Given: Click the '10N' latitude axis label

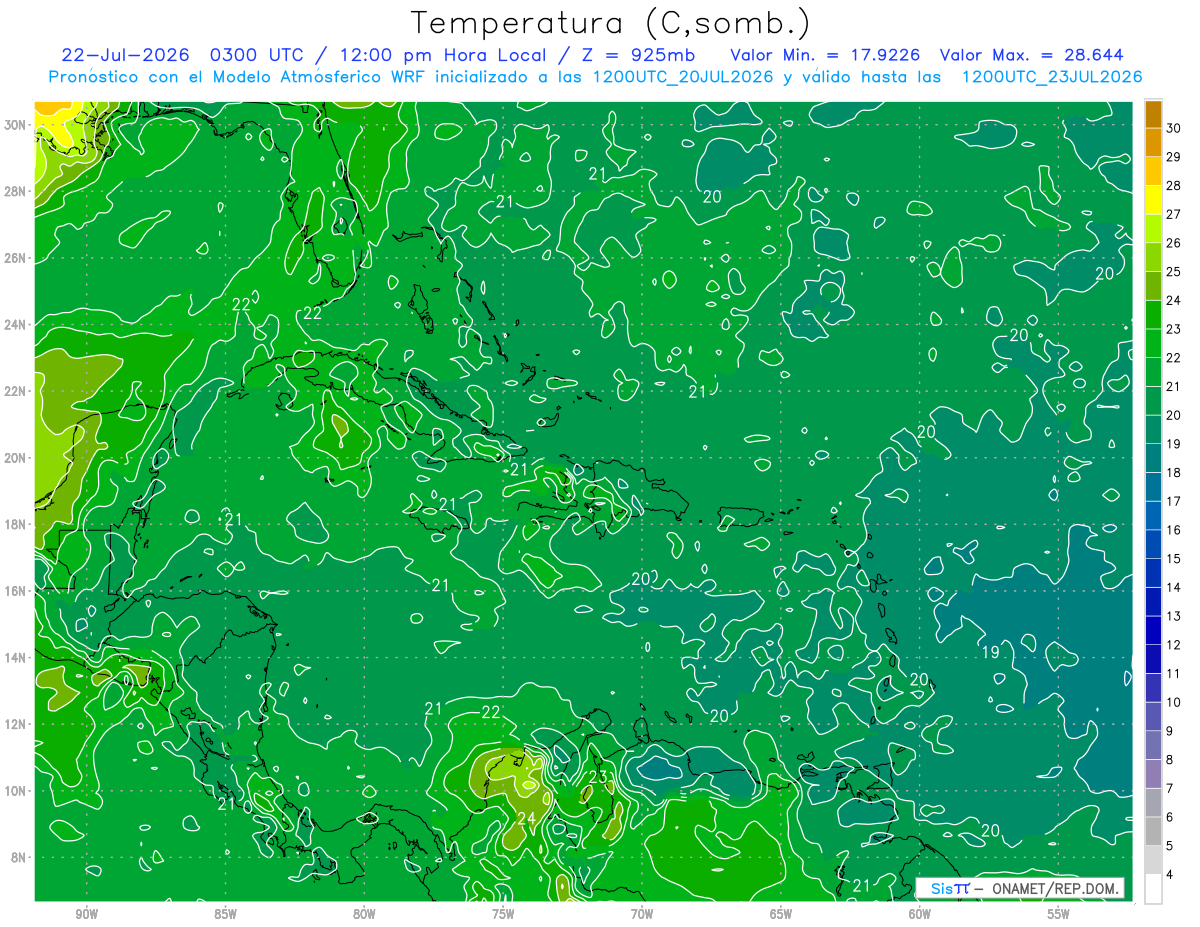Looking at the screenshot, I should pyautogui.click(x=17, y=791).
